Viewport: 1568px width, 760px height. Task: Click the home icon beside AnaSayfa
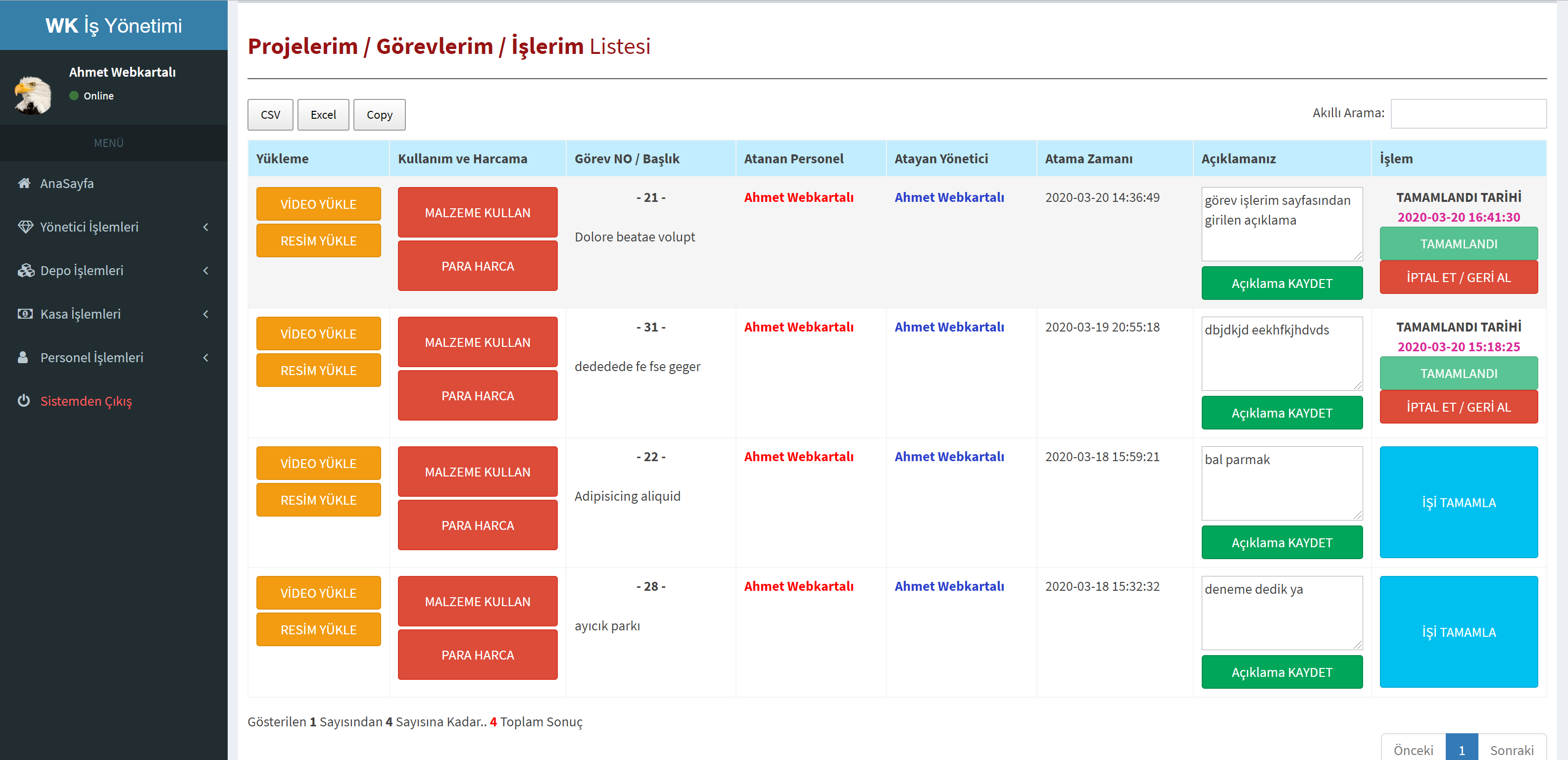tap(24, 183)
